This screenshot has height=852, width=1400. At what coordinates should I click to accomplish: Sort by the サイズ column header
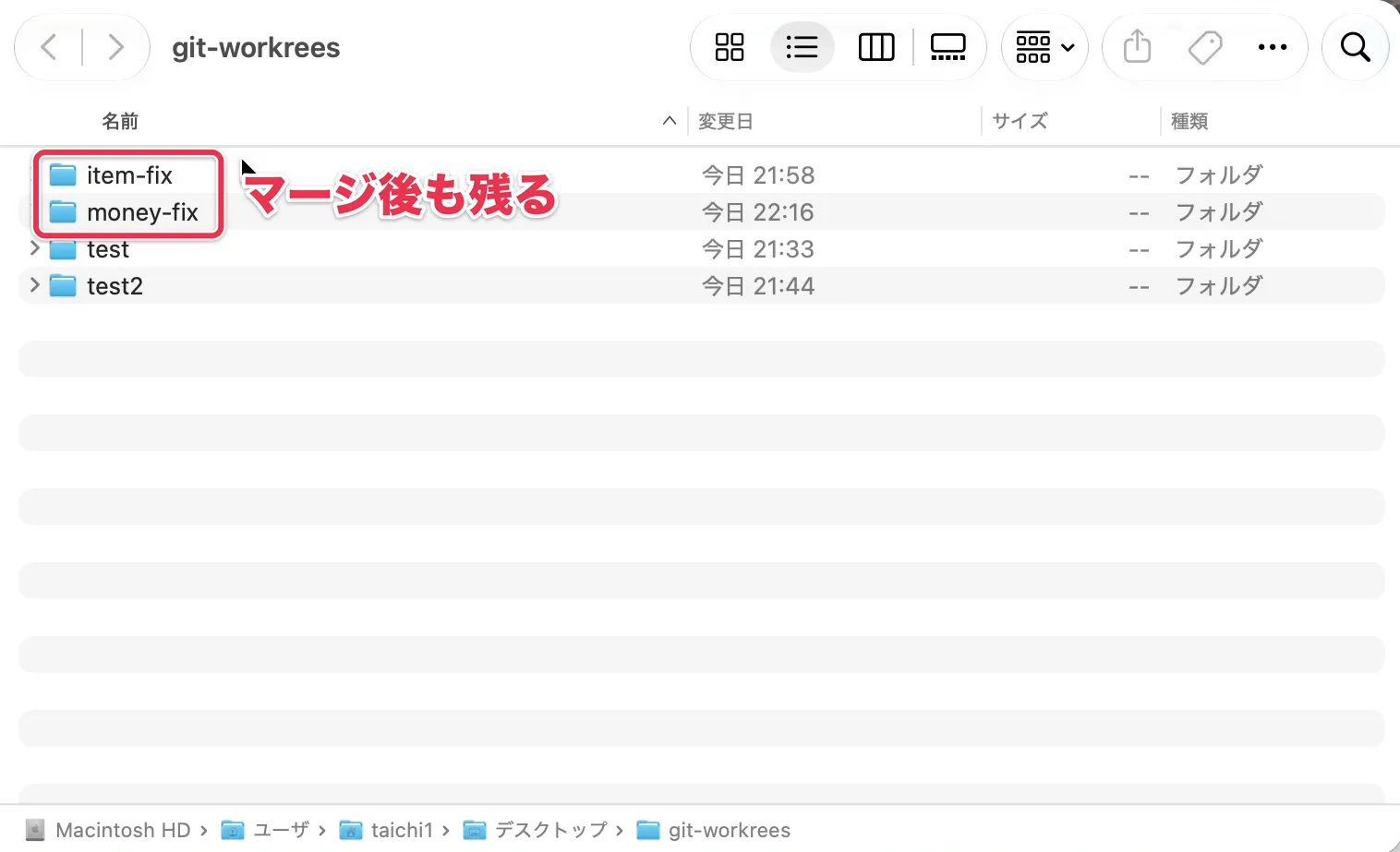tap(1020, 121)
